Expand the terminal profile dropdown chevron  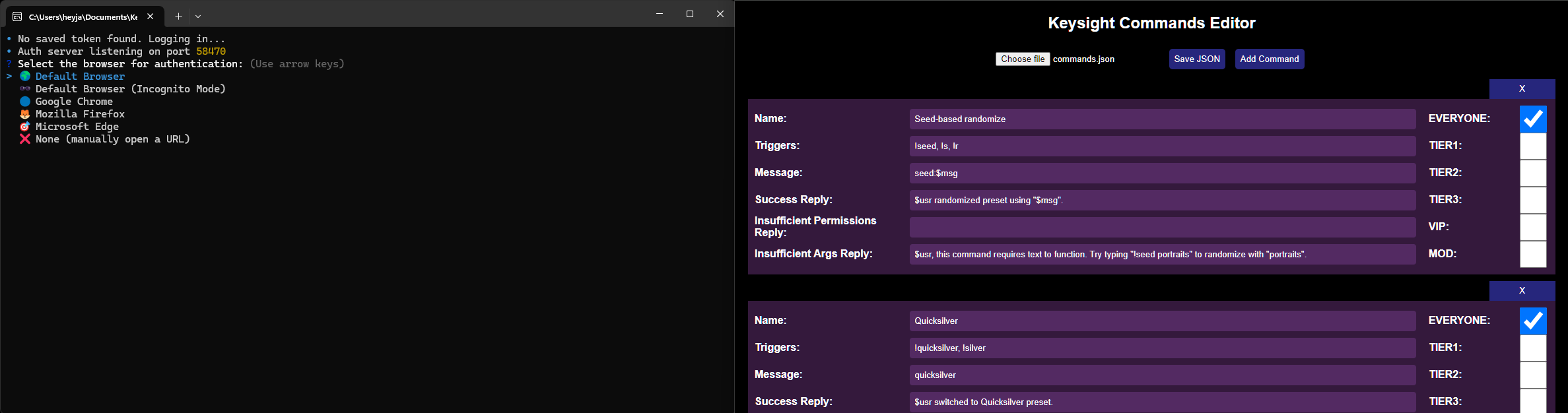pos(198,16)
